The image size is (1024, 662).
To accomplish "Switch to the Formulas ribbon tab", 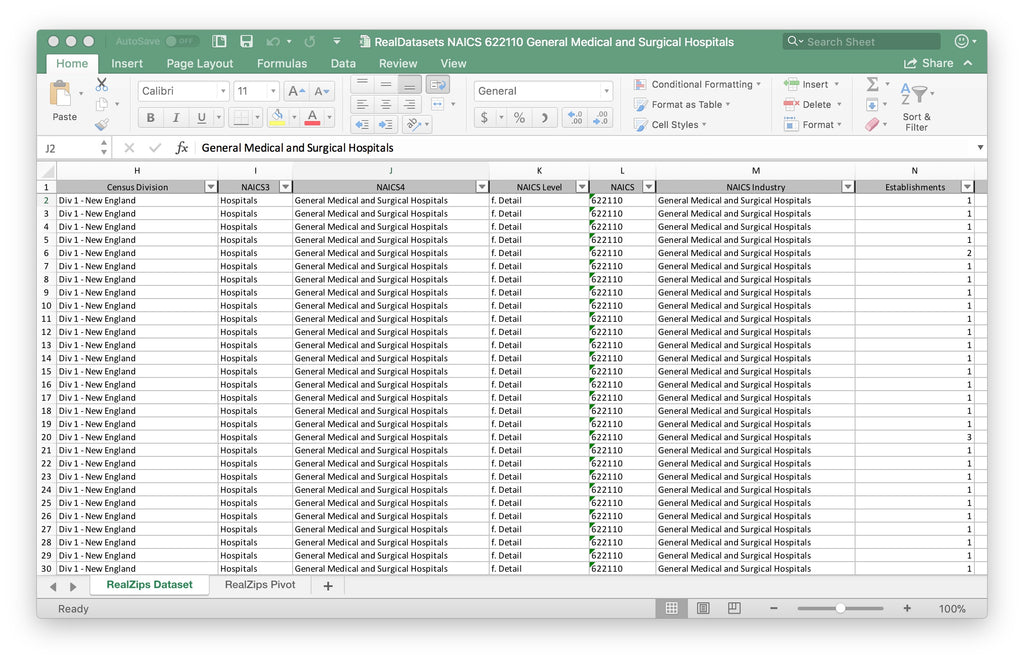I will tap(282, 63).
